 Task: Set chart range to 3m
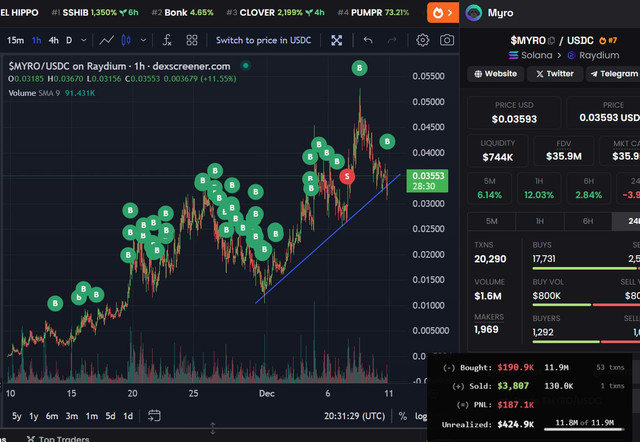(72, 416)
